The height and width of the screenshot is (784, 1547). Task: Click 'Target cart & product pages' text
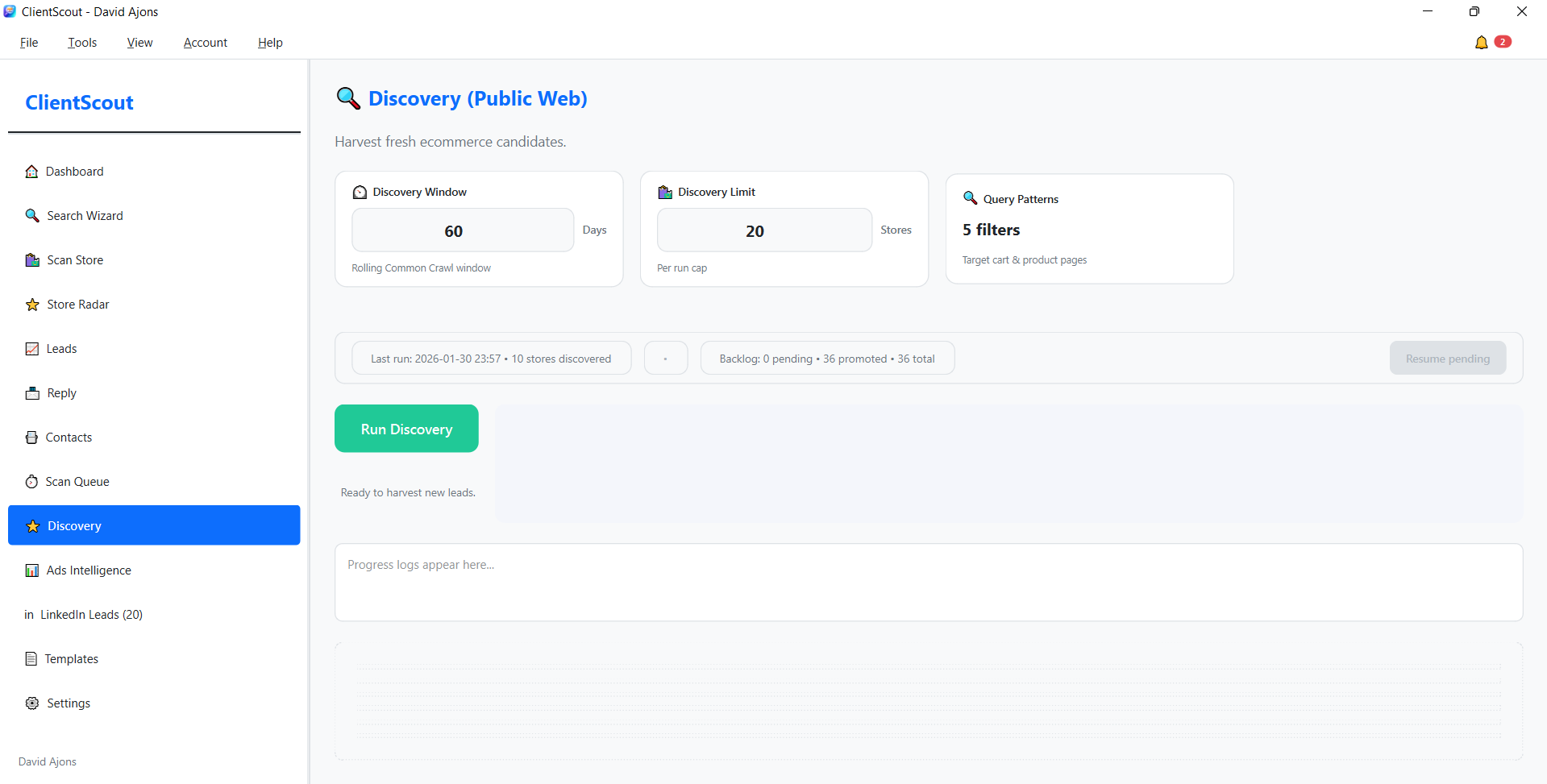tap(1025, 260)
